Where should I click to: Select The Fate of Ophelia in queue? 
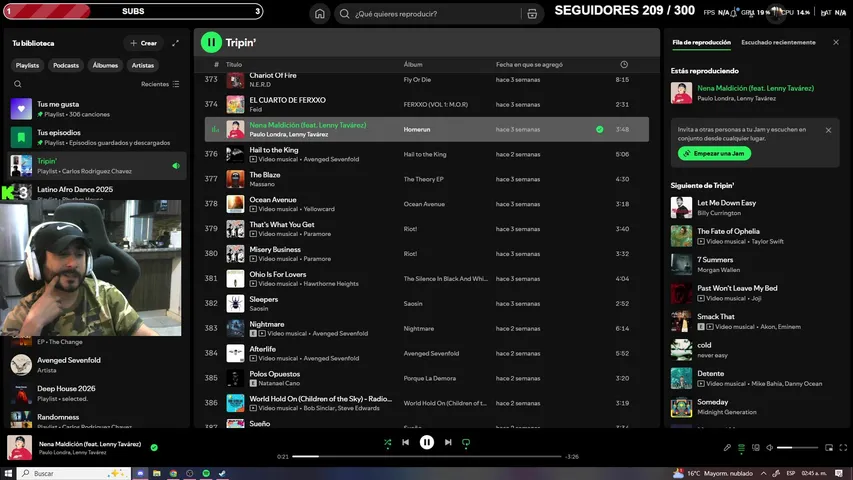[755, 236]
